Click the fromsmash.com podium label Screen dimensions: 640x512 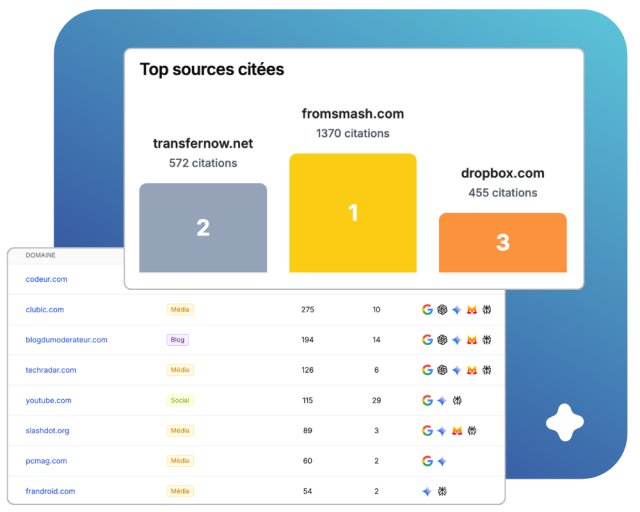coord(353,114)
